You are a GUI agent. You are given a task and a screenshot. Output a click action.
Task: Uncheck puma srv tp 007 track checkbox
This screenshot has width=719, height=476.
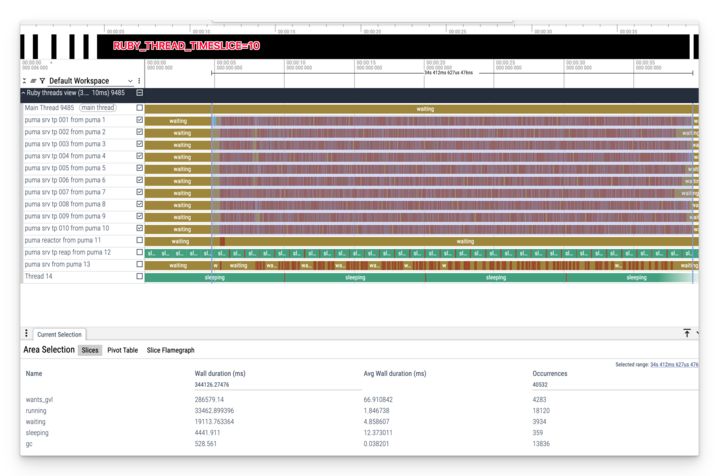[x=139, y=192]
